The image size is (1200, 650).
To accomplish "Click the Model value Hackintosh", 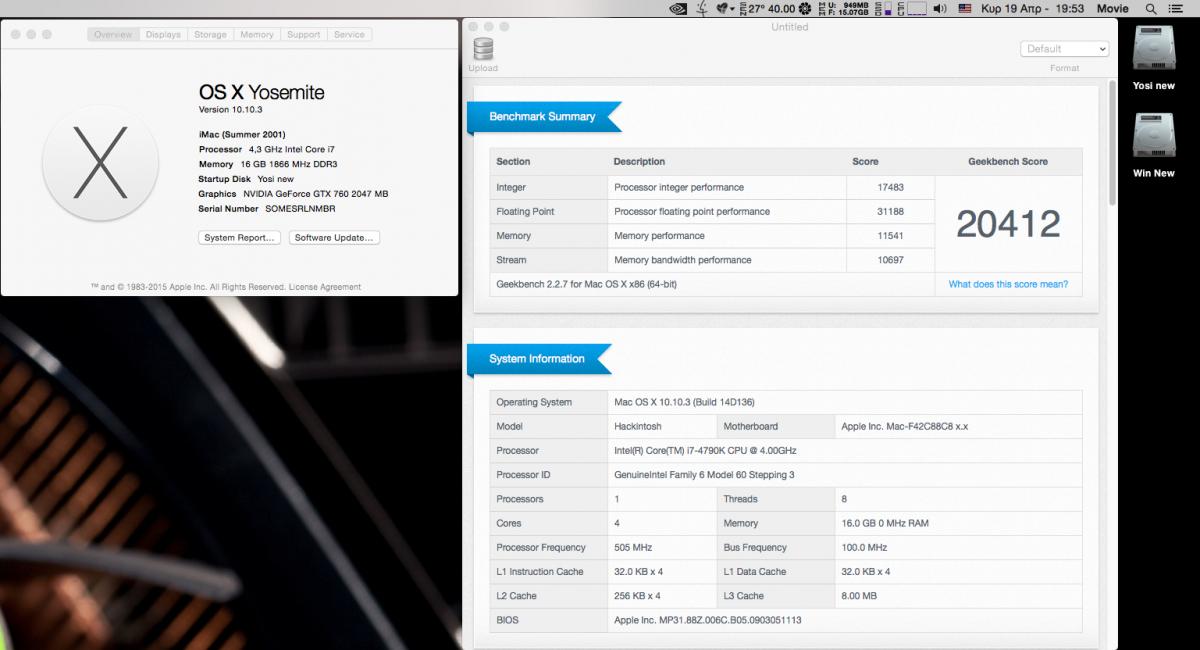I will [x=638, y=426].
